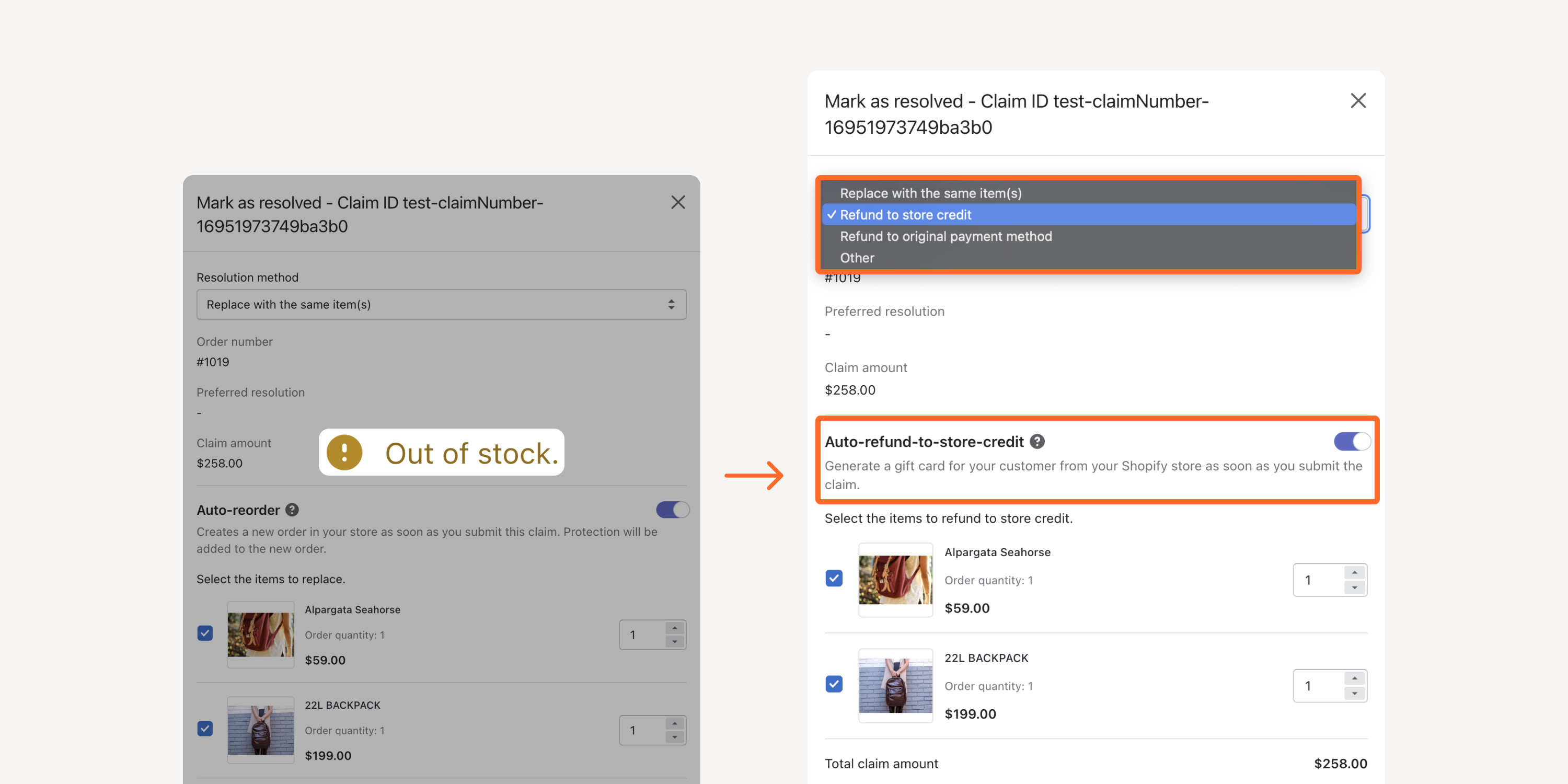Decrease 22L BACKPACK quantity in right dialog

(1354, 693)
